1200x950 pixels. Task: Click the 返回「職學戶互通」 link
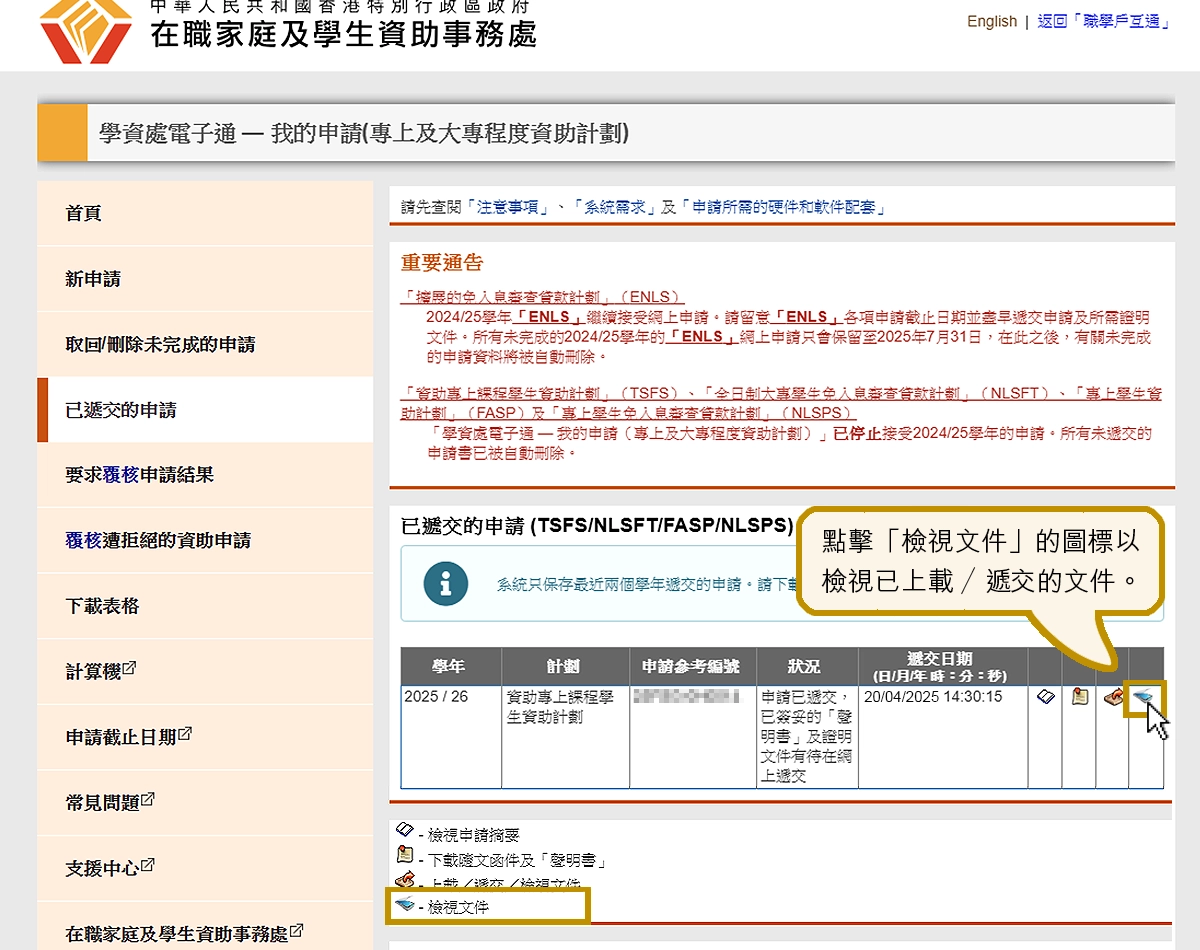click(1104, 22)
